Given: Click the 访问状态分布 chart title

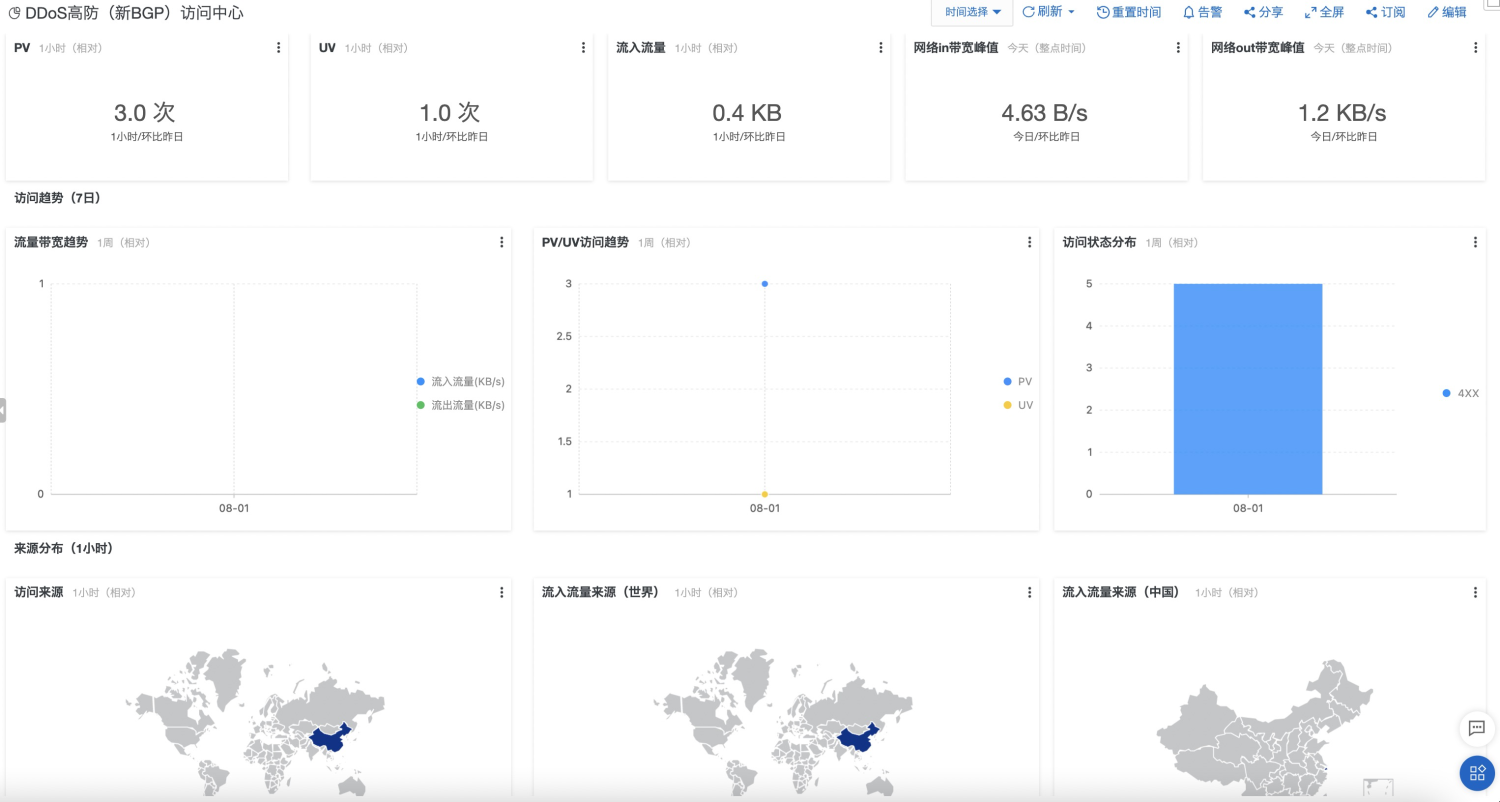Looking at the screenshot, I should 1099,242.
